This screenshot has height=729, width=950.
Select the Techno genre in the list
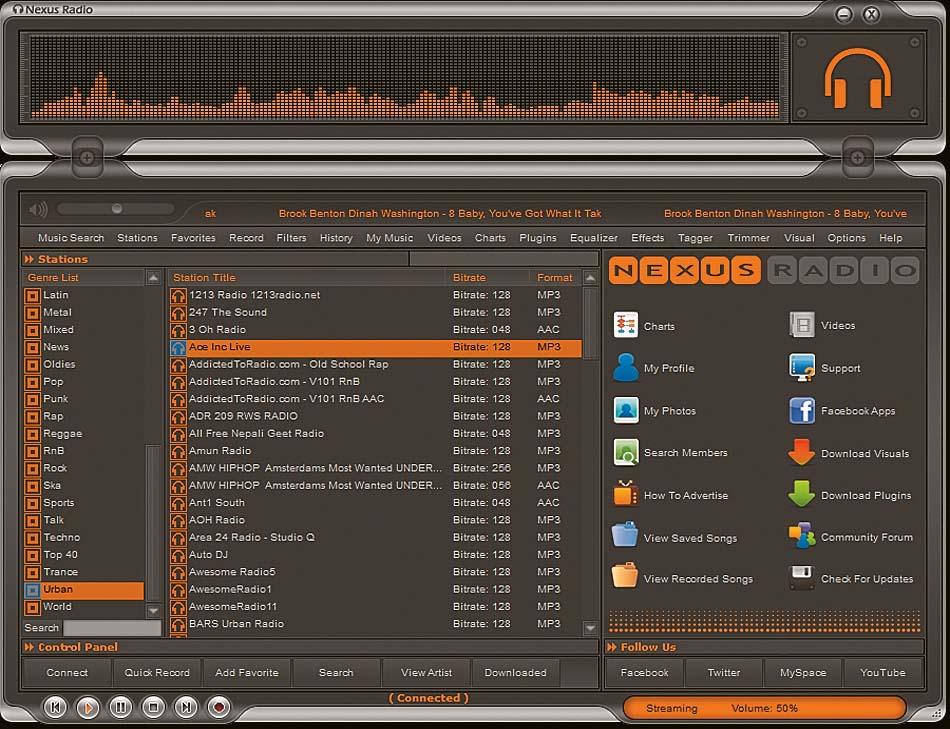(x=62, y=537)
